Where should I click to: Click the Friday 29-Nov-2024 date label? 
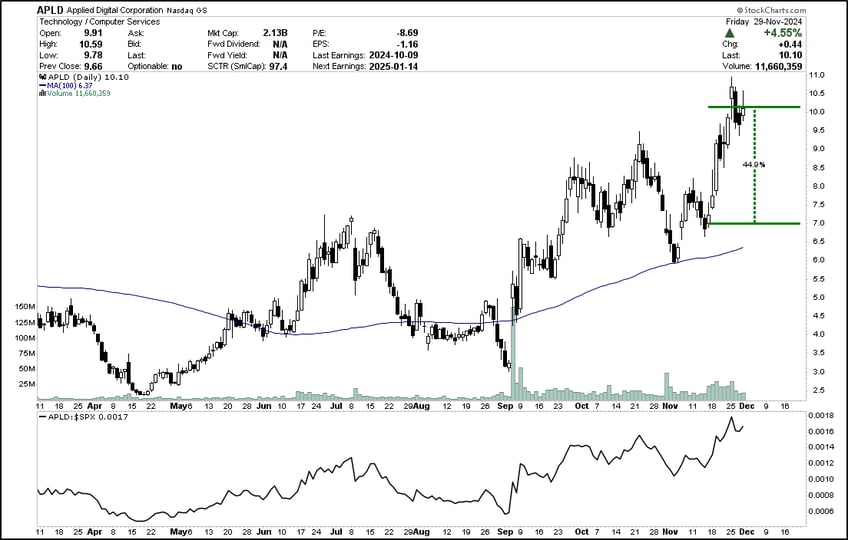[764, 22]
